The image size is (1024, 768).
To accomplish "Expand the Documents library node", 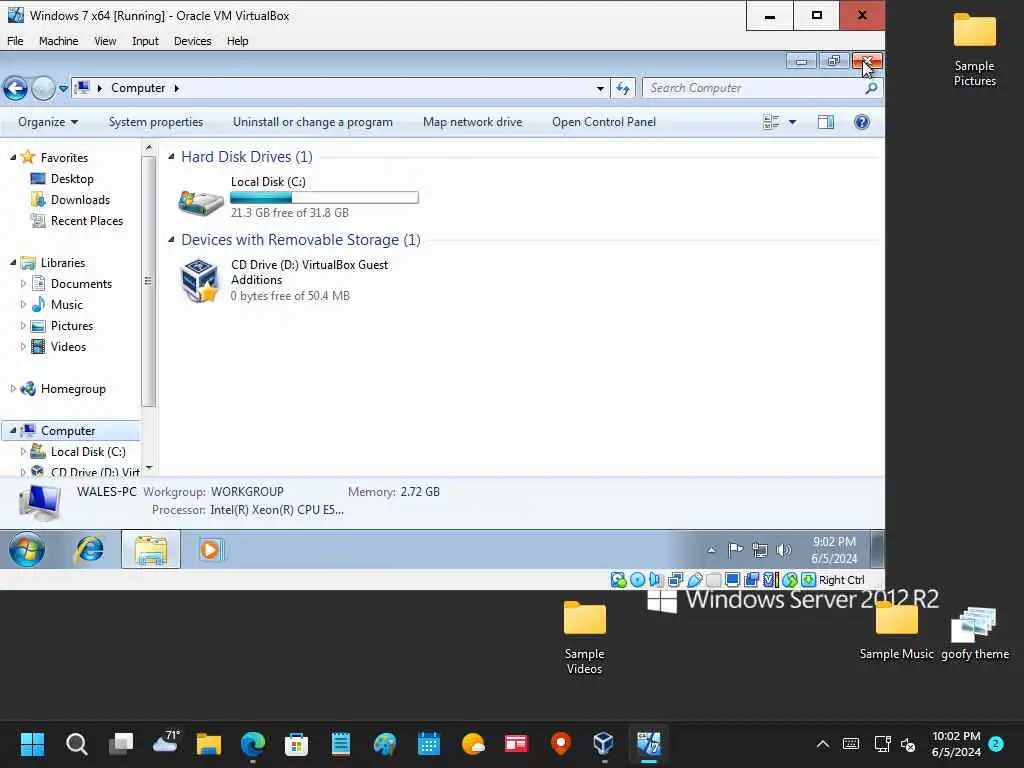I will (24, 283).
